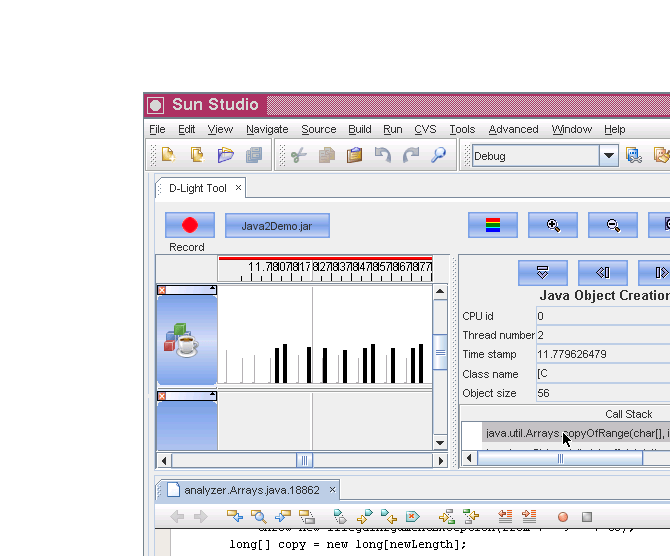Click the Find magnifier toolbar icon
Viewport: 670px width, 556px height.
(x=439, y=155)
